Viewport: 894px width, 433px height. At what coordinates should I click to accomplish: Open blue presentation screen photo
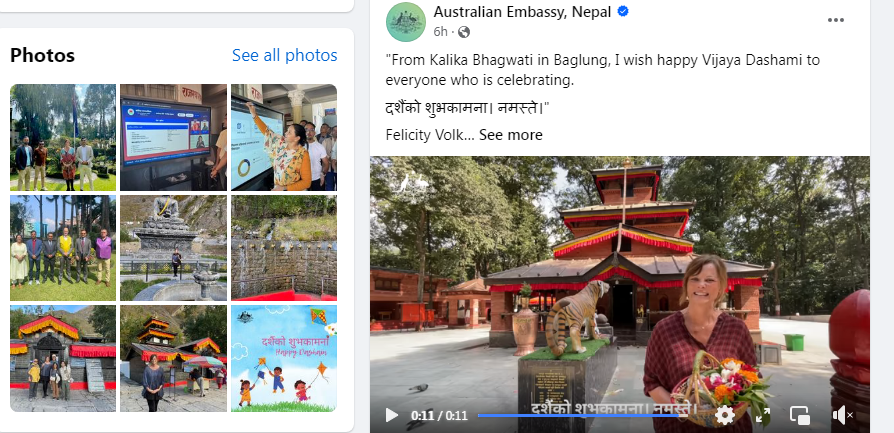tap(173, 137)
